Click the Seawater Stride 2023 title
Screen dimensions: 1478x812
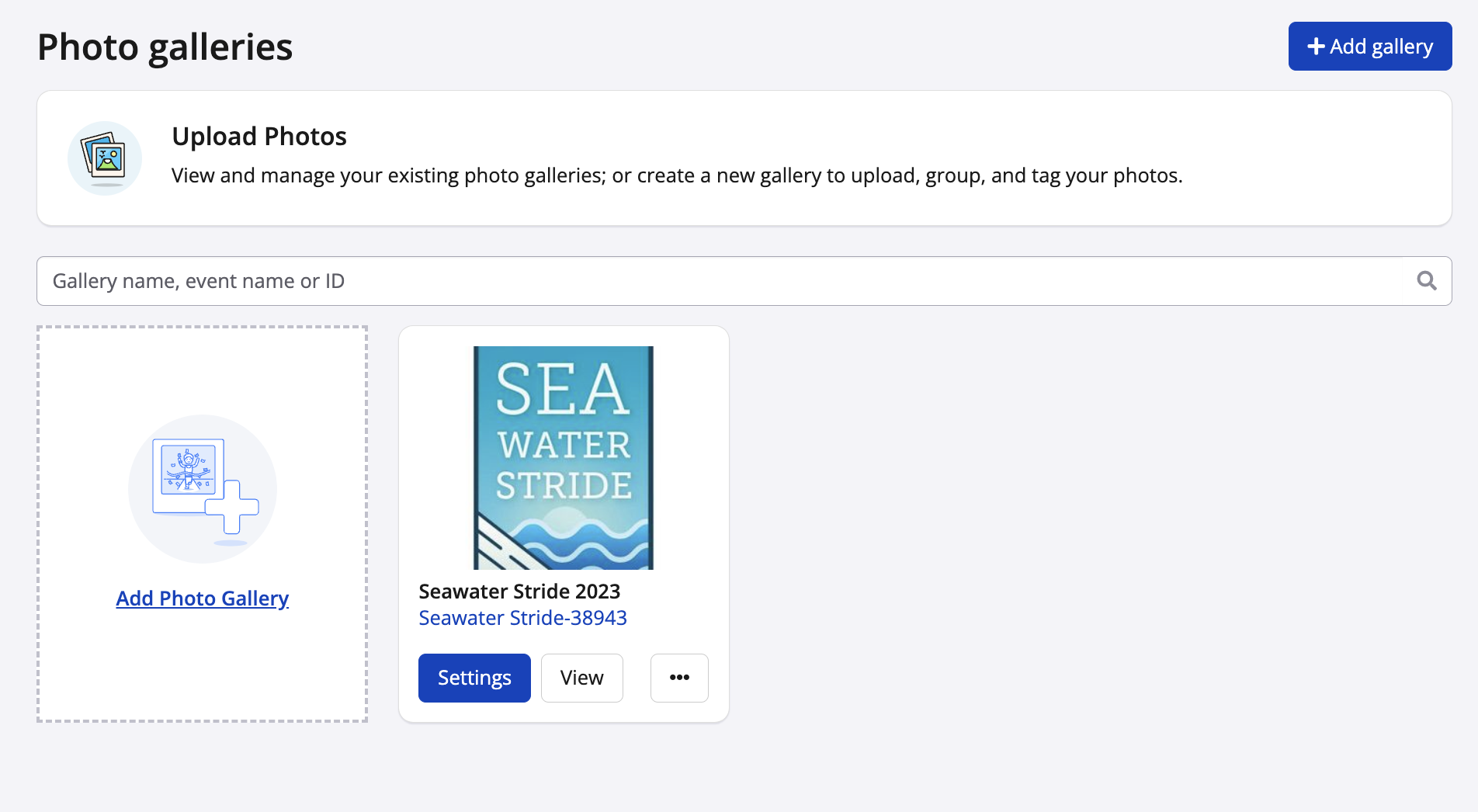click(x=519, y=592)
